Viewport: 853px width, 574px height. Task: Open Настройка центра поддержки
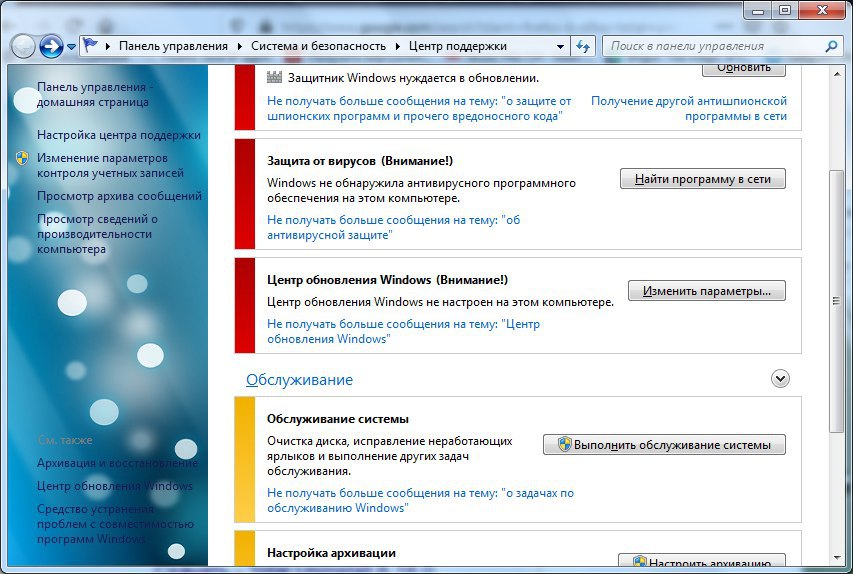pos(119,135)
